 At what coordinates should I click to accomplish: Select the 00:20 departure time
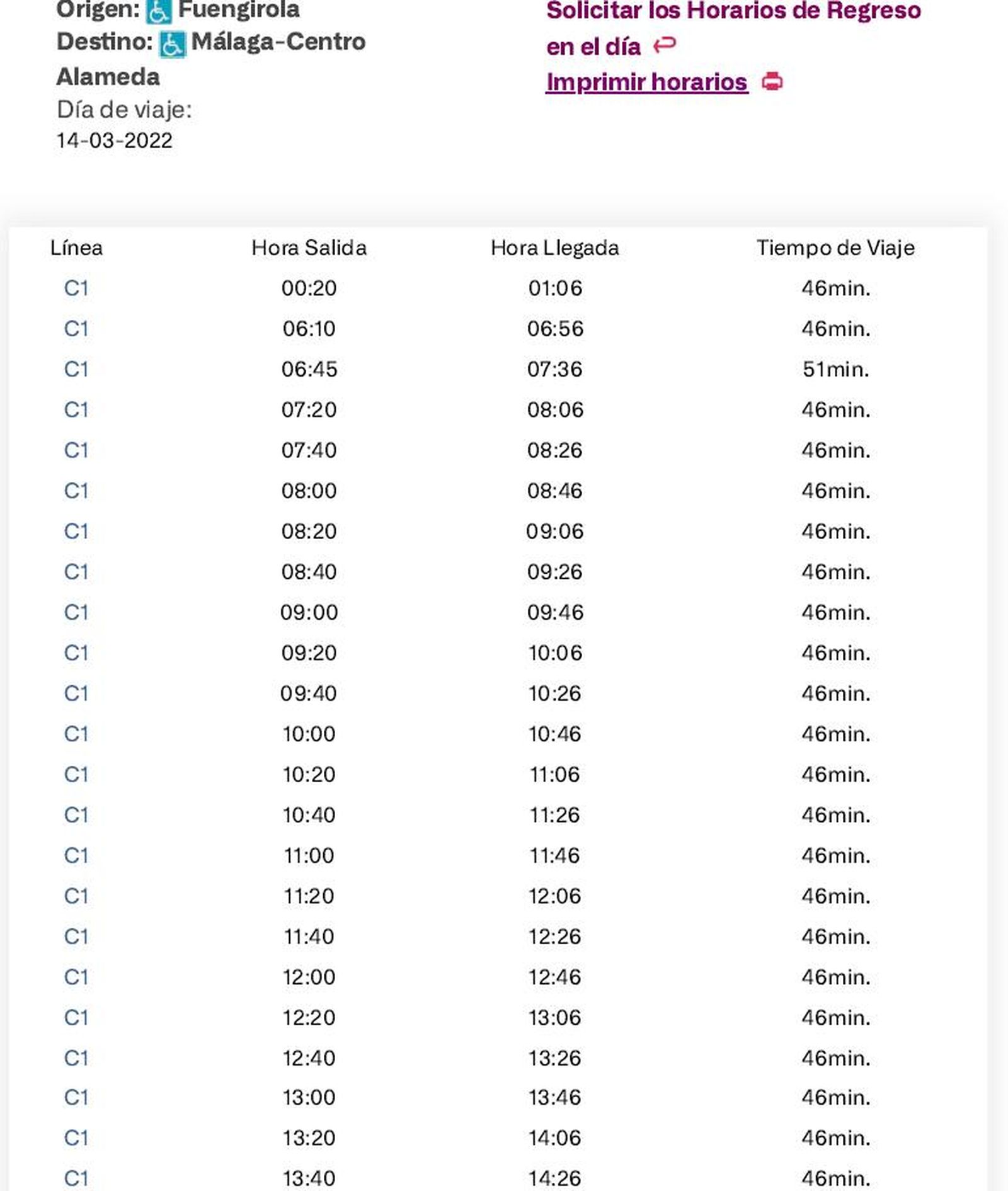pos(308,288)
